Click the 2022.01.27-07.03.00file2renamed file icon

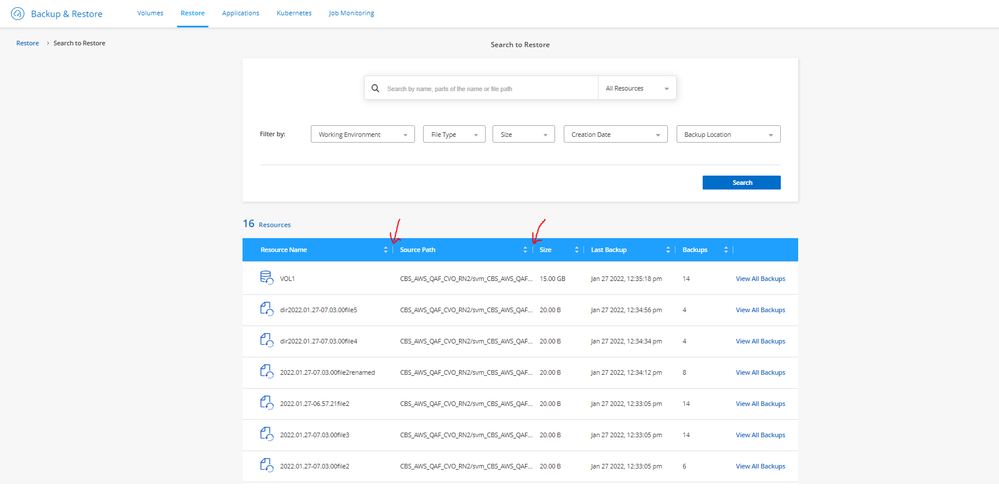[266, 371]
